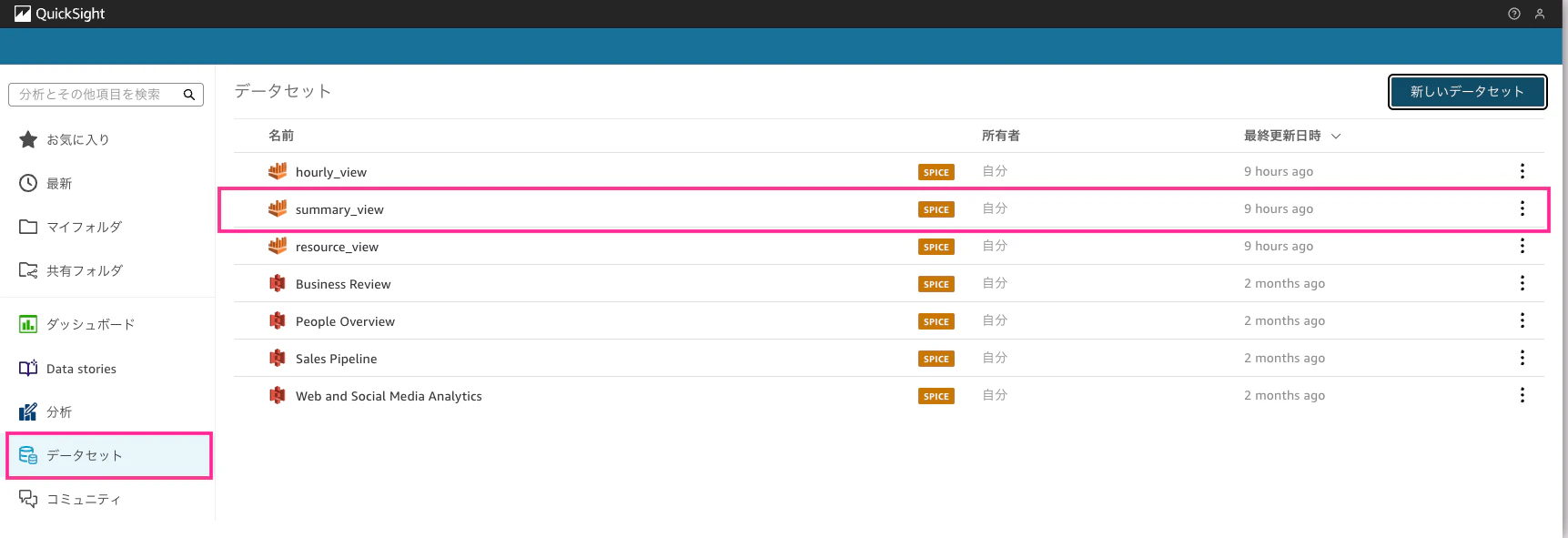The image size is (1568, 538).
Task: Click the summary_view dataset icon
Action: click(x=278, y=208)
